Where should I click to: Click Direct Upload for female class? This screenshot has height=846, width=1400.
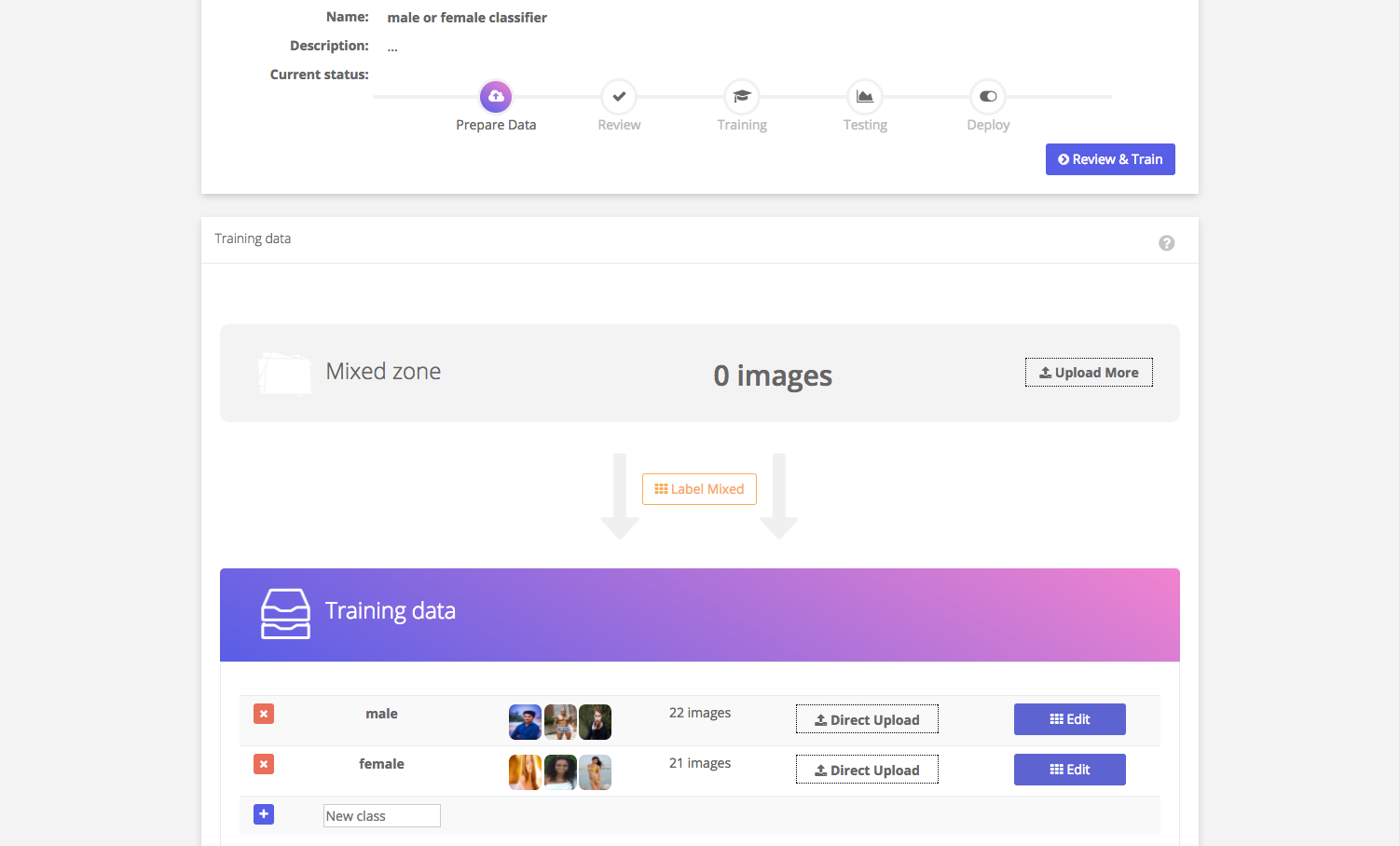867,770
